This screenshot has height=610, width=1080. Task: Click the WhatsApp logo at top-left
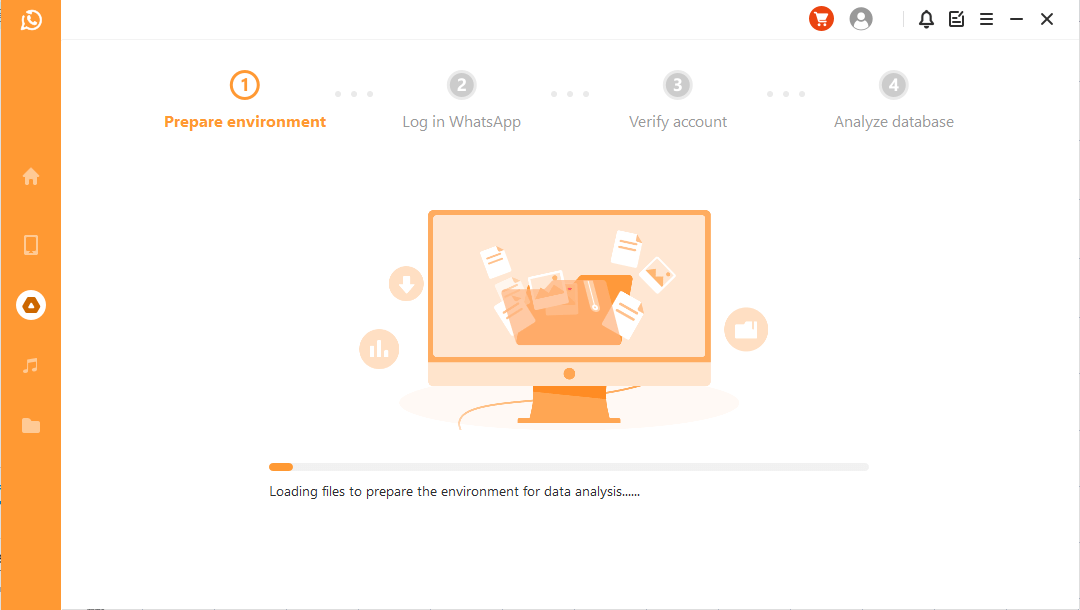click(31, 20)
